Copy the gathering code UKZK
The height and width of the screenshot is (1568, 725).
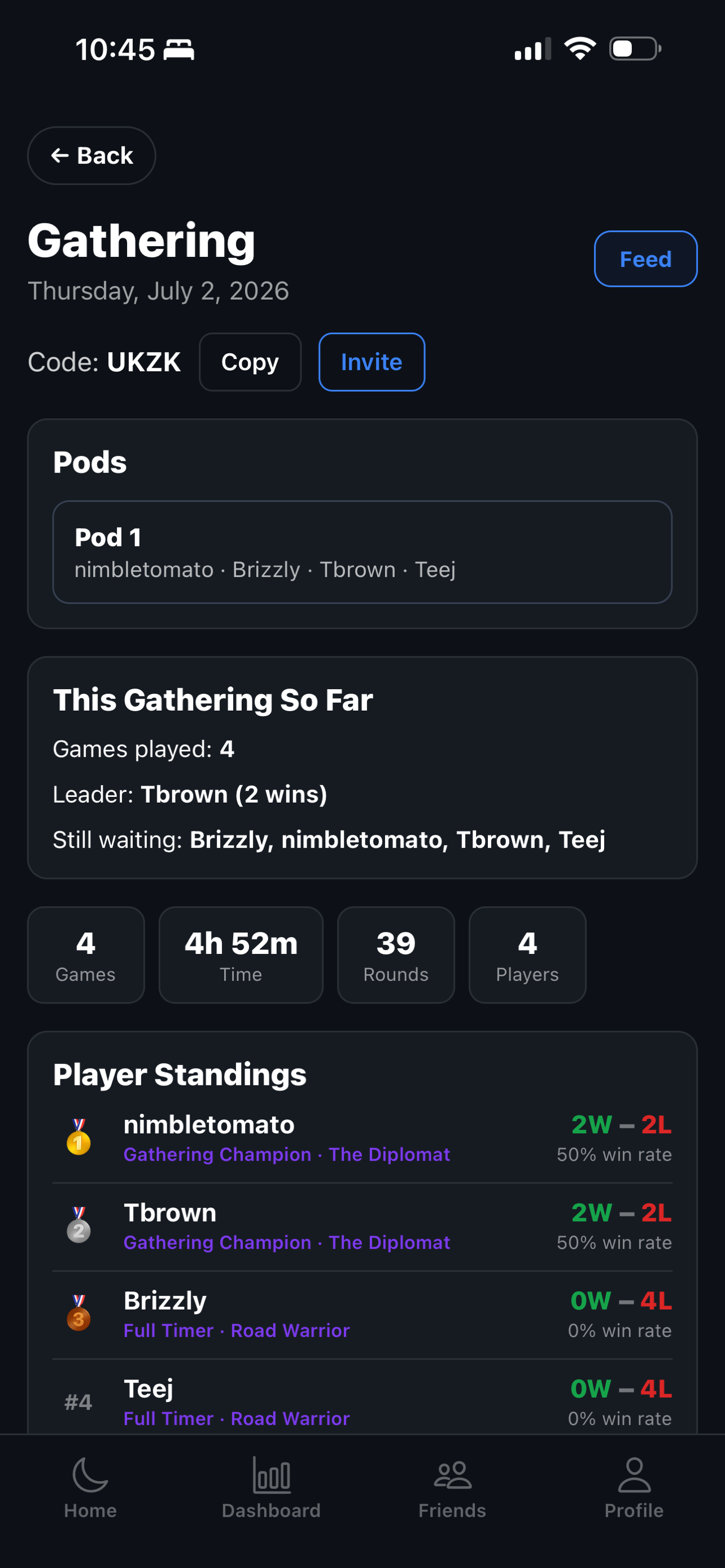[x=250, y=362]
